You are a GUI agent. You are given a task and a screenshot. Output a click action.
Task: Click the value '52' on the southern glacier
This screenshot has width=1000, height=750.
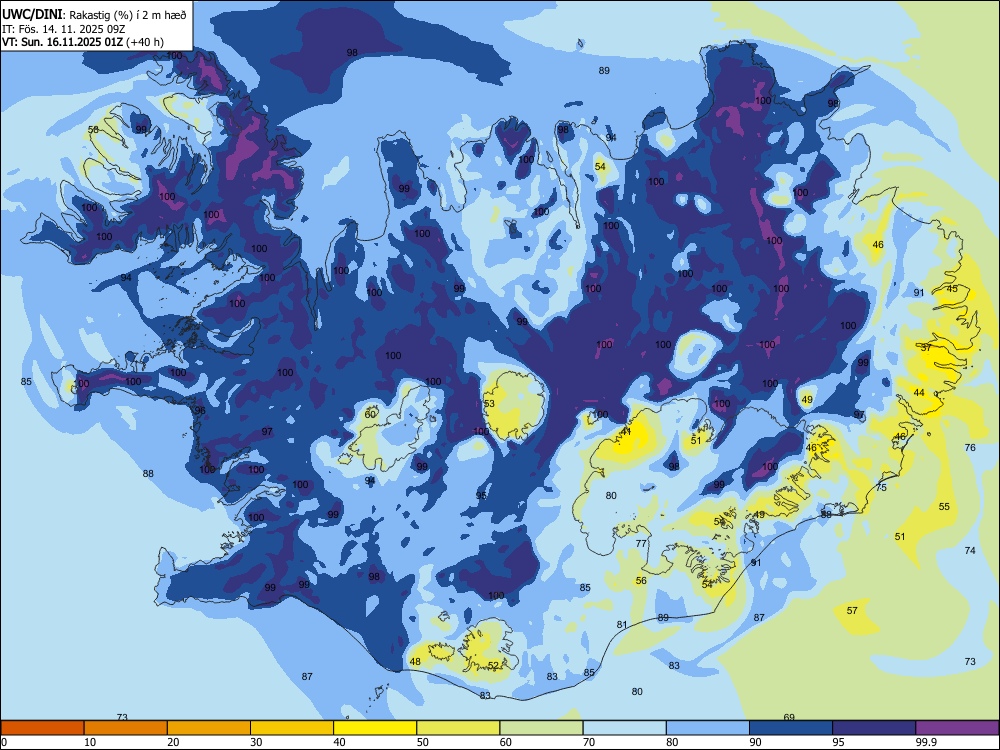coord(493,665)
